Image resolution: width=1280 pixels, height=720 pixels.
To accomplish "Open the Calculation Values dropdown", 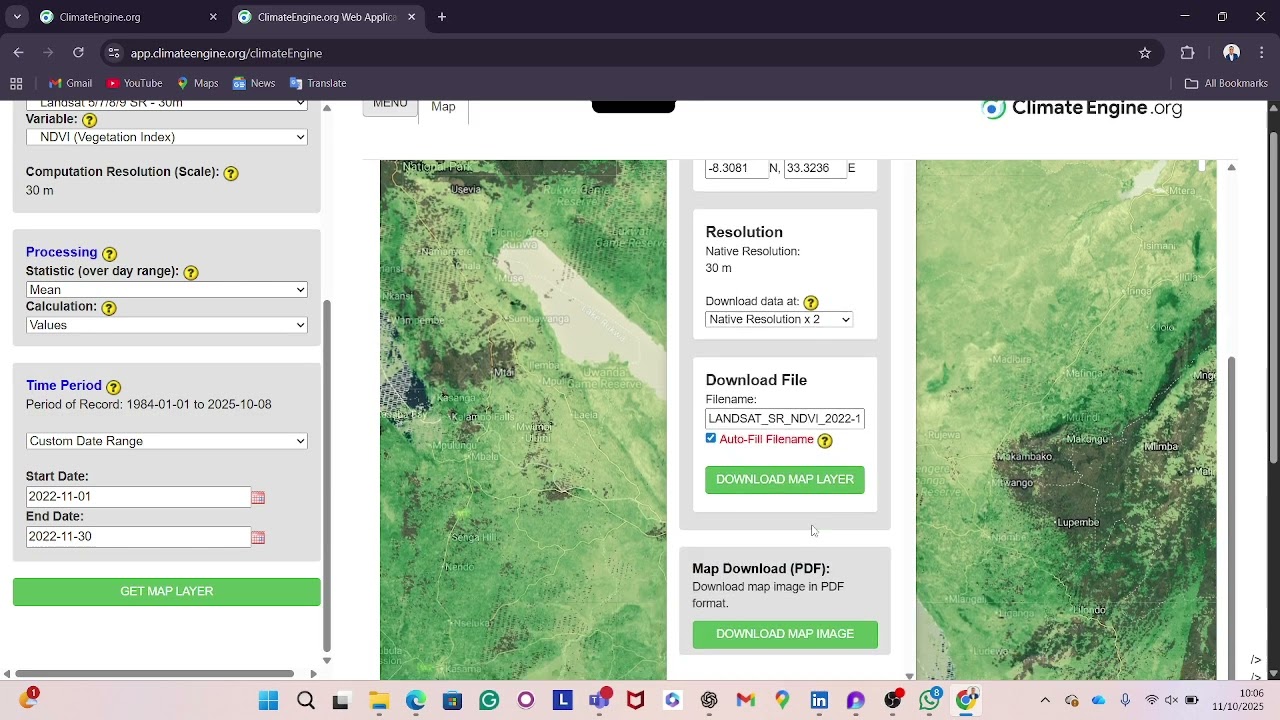I will tap(167, 325).
